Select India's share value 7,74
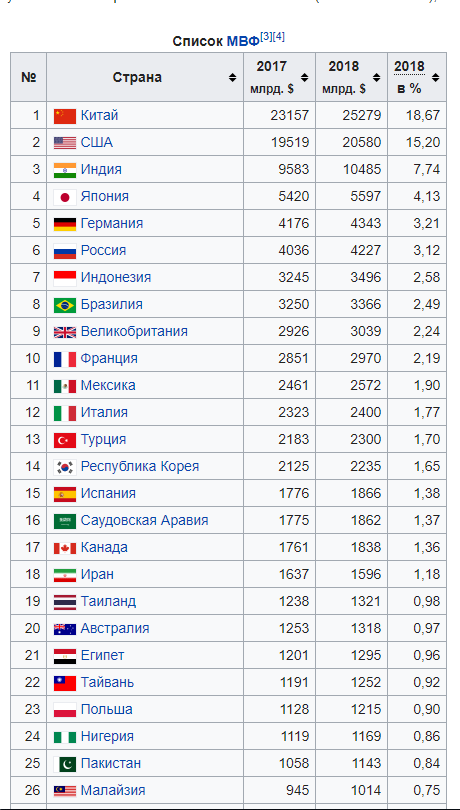Image resolution: width=460 pixels, height=810 pixels. tap(426, 169)
